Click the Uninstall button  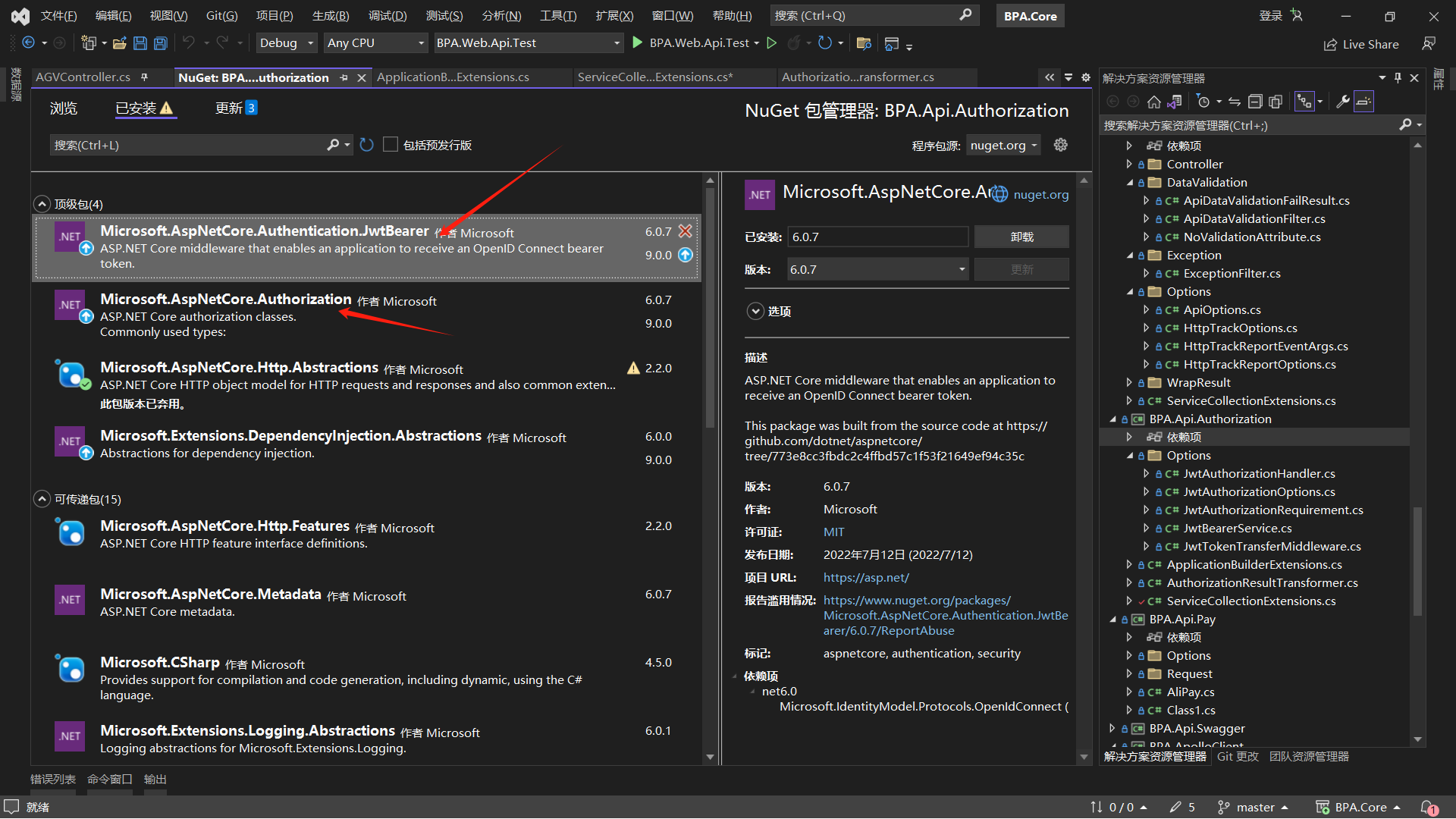pos(1021,237)
